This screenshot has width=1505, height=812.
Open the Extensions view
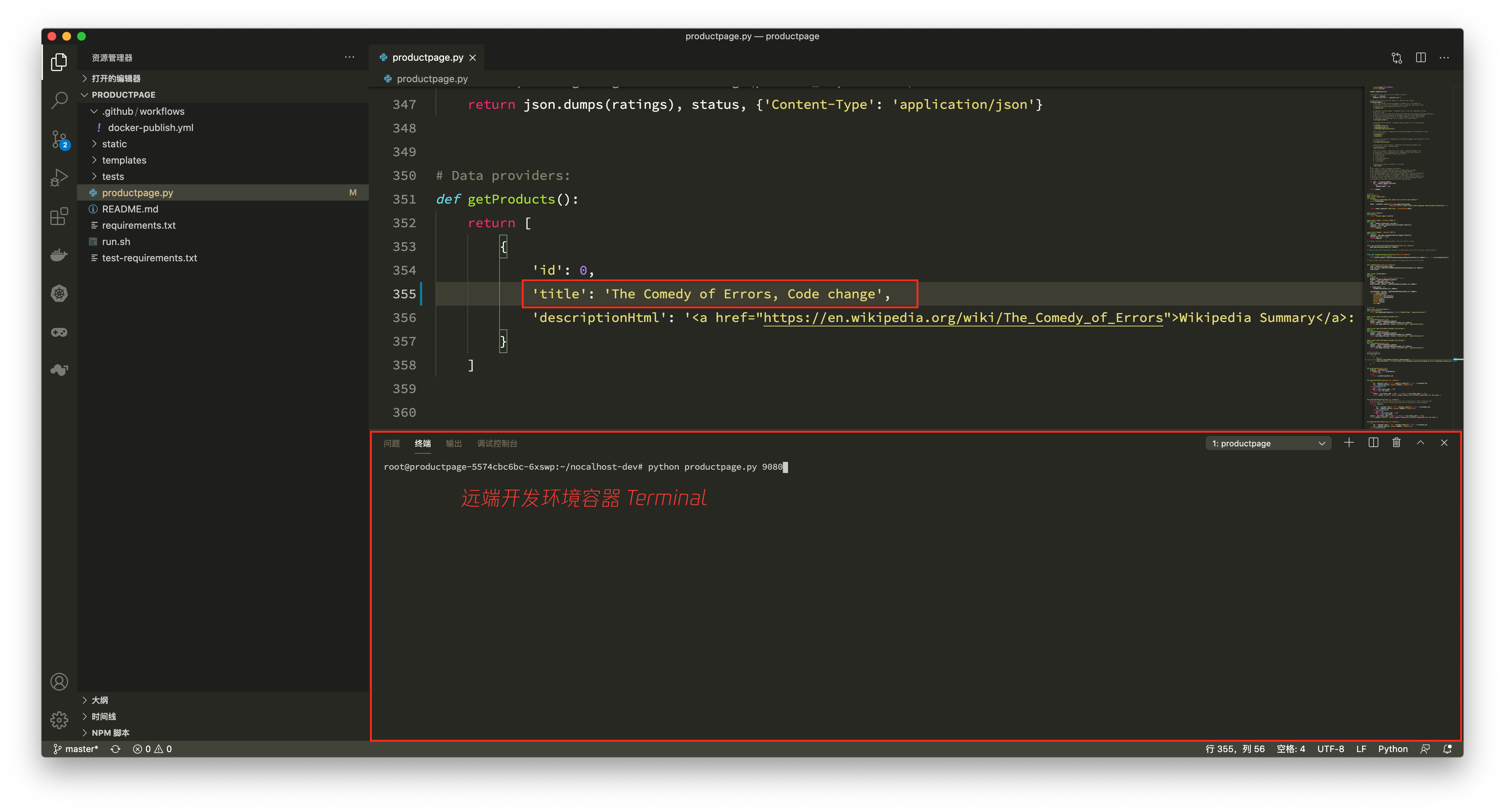pyautogui.click(x=59, y=217)
